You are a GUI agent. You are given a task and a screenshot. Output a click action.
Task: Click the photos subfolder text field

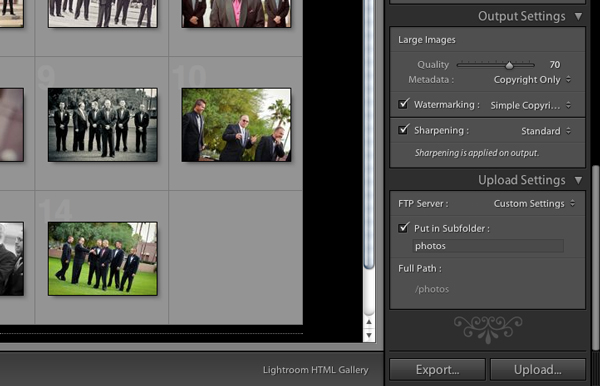(x=488, y=246)
